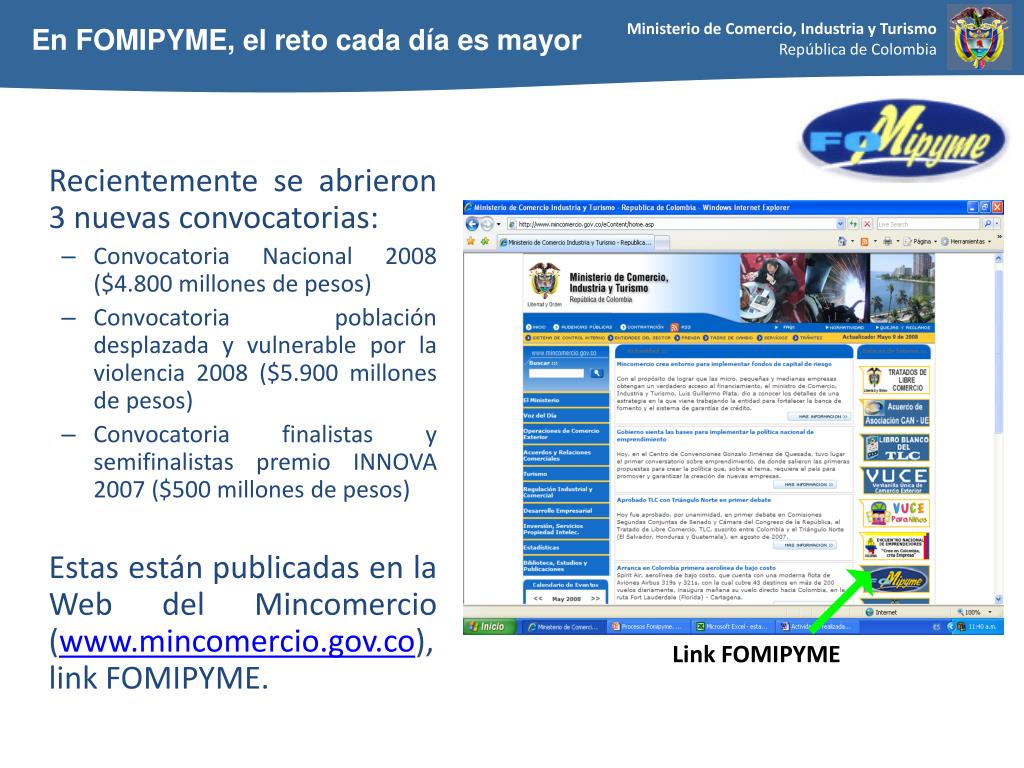
Task: Click the blue magnifier search button on the webpage
Action: tap(596, 374)
